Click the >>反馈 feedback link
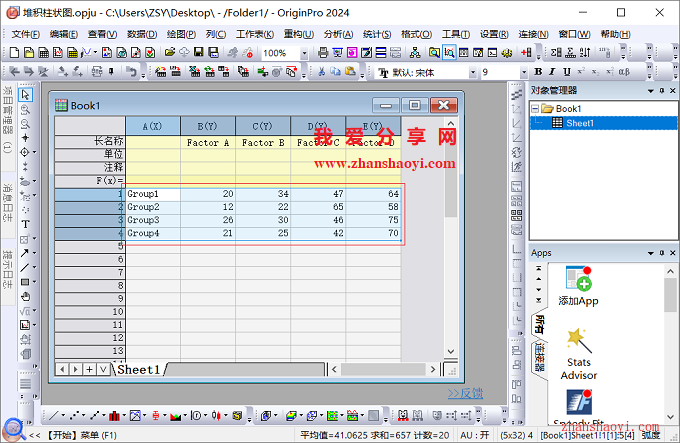The width and height of the screenshot is (680, 443). pos(465,393)
